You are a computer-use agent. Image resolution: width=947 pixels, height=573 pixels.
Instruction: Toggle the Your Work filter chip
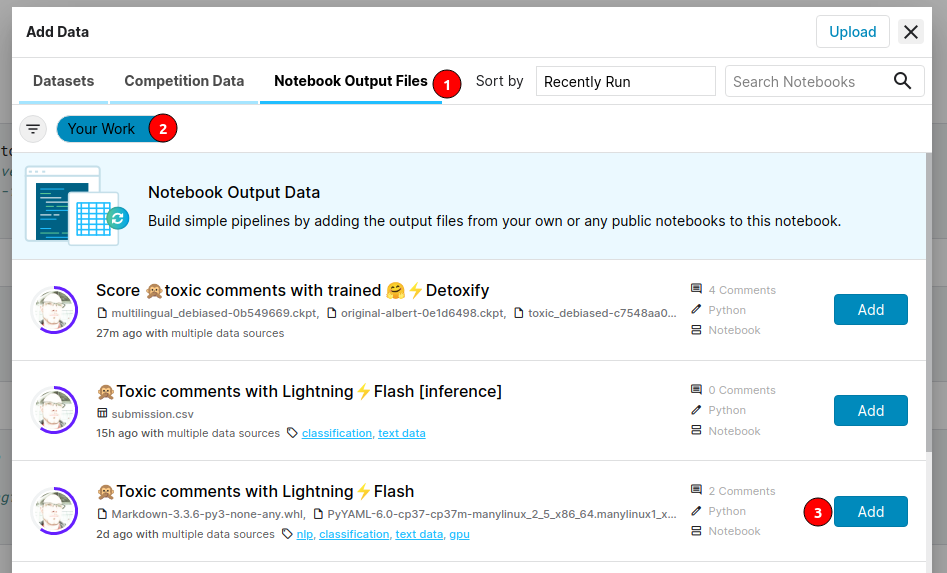click(x=101, y=129)
